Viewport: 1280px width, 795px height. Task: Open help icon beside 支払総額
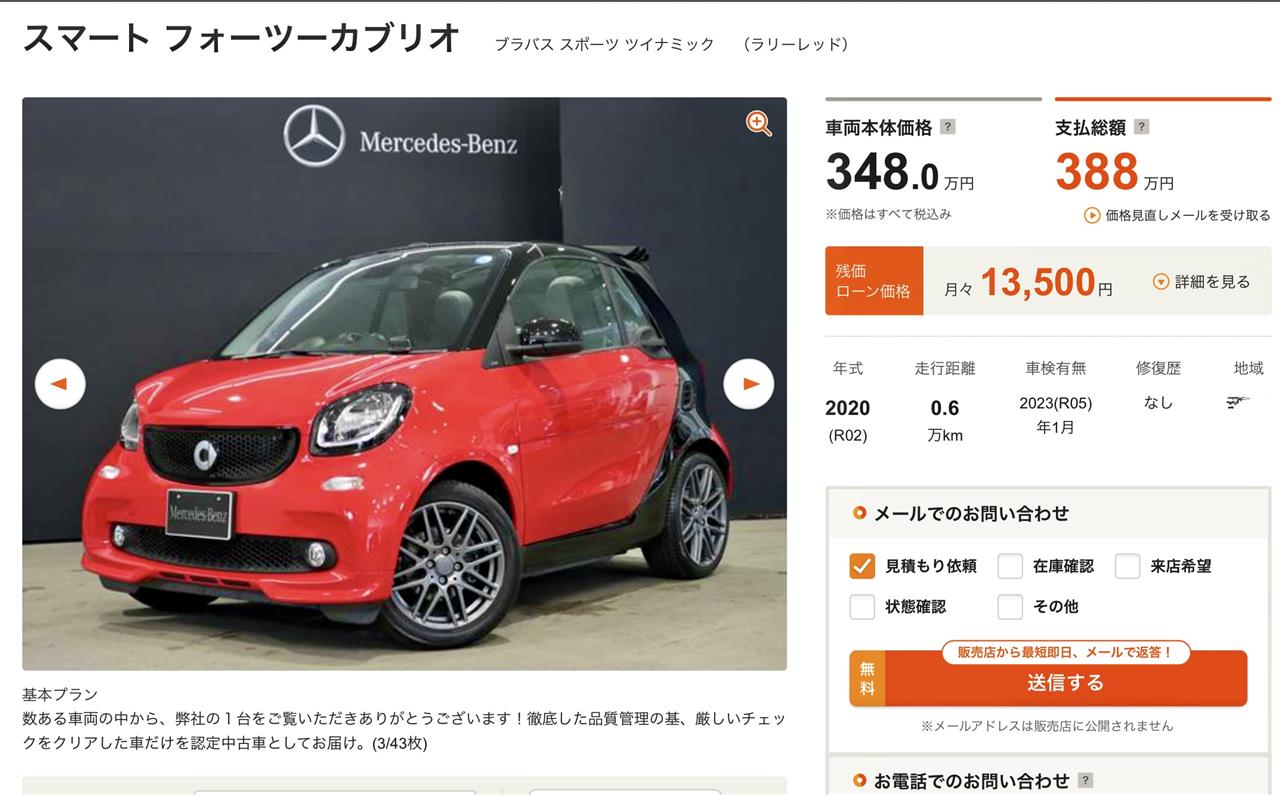pos(1142,127)
